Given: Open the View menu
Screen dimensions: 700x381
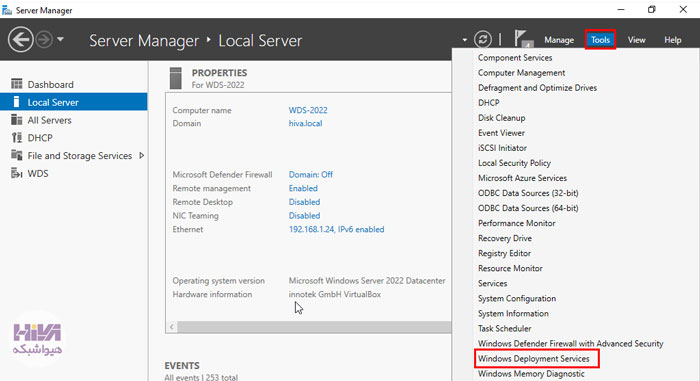Looking at the screenshot, I should [x=636, y=40].
